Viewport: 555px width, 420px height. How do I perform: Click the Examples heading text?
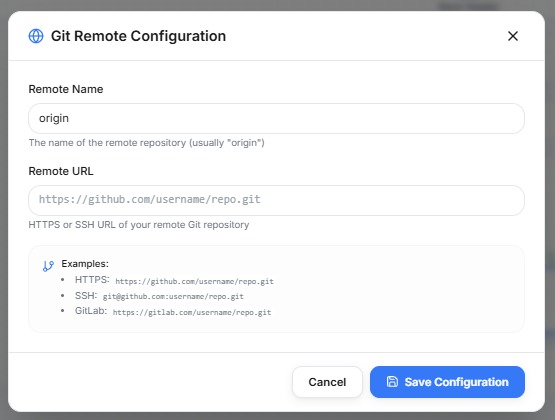click(x=85, y=264)
